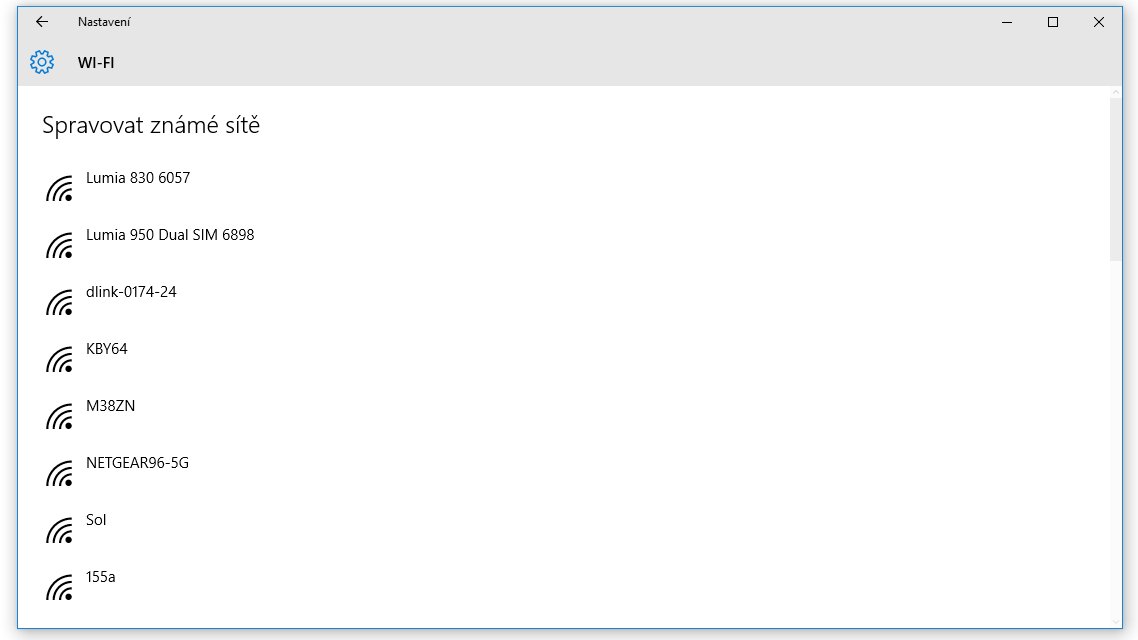
Task: Click the vertical scrollbar thumb on the right
Action: (x=1116, y=179)
